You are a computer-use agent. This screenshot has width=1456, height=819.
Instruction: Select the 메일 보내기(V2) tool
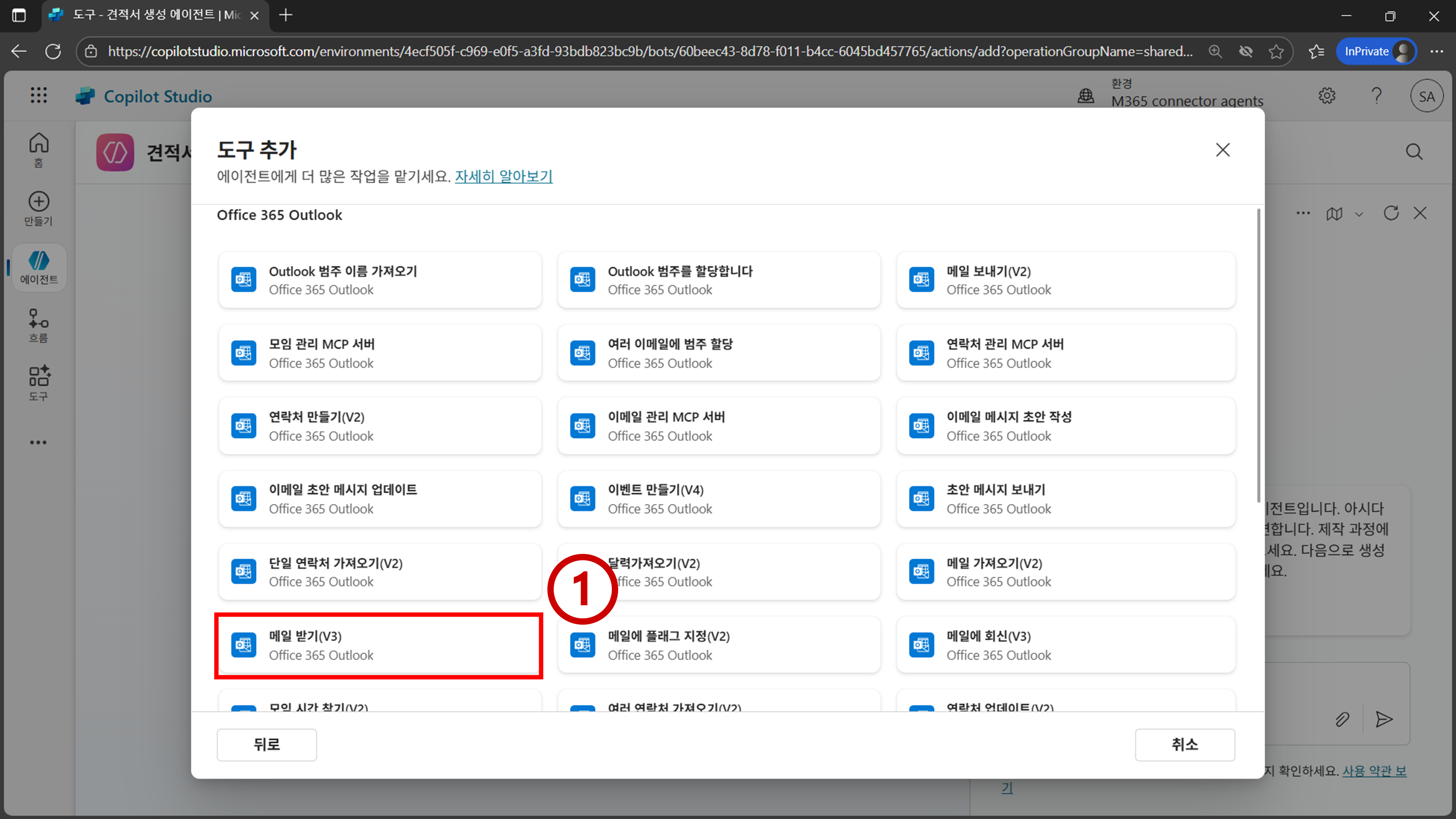coord(1065,280)
